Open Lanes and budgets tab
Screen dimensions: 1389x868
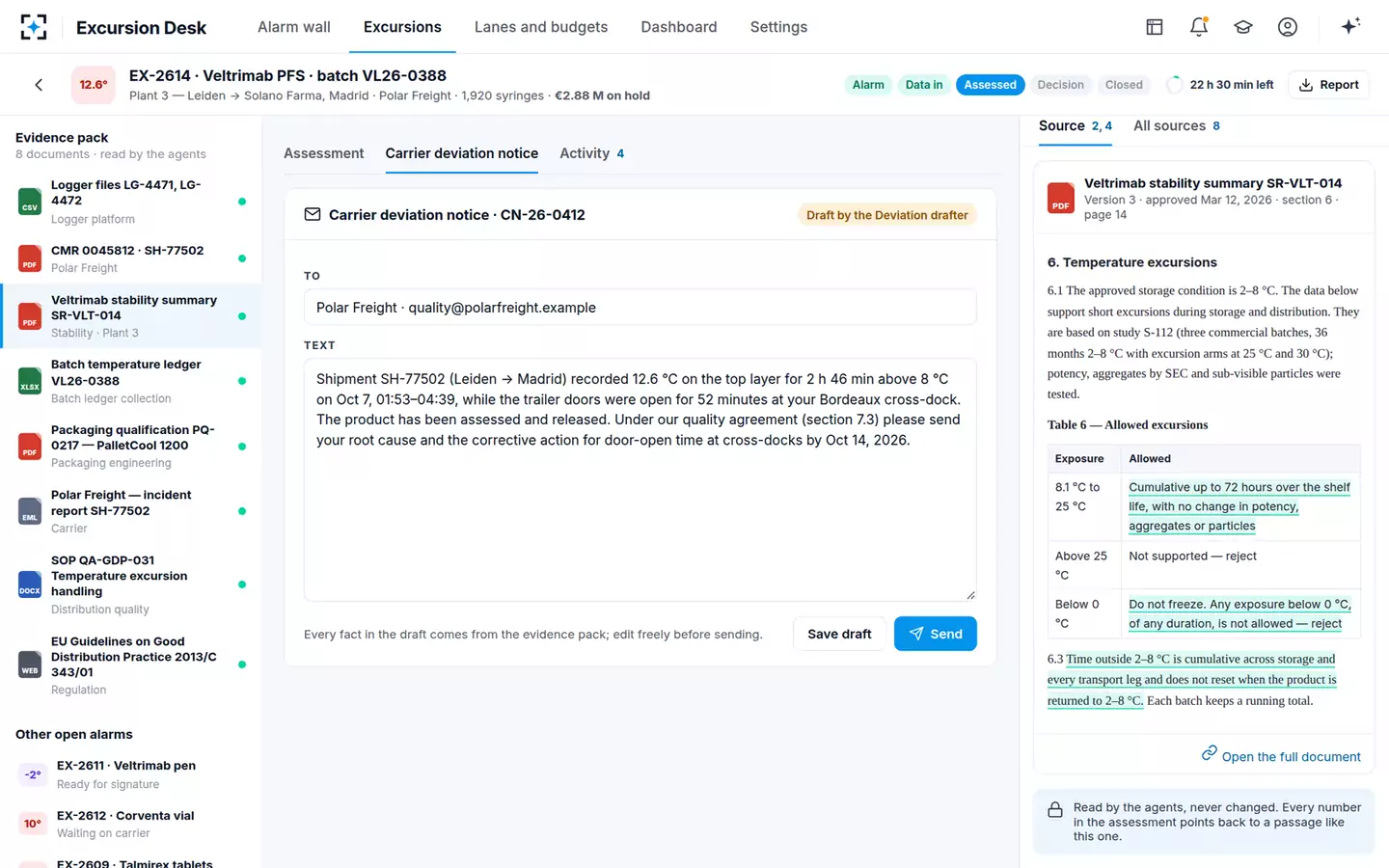(x=541, y=27)
